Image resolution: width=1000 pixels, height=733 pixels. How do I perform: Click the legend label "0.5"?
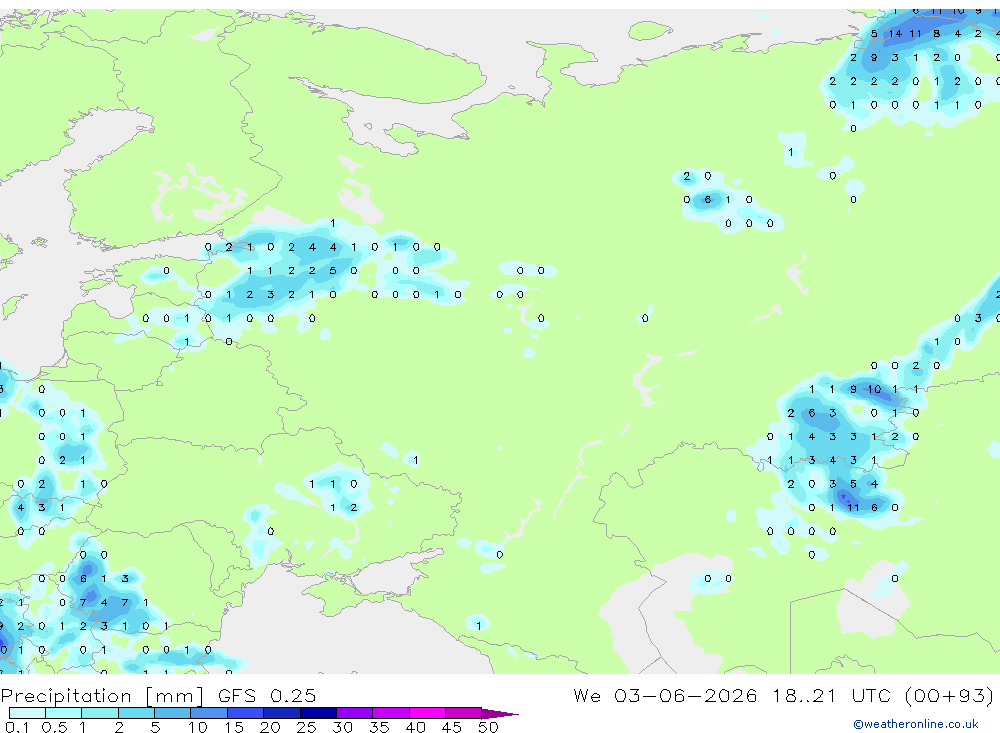coord(54,727)
